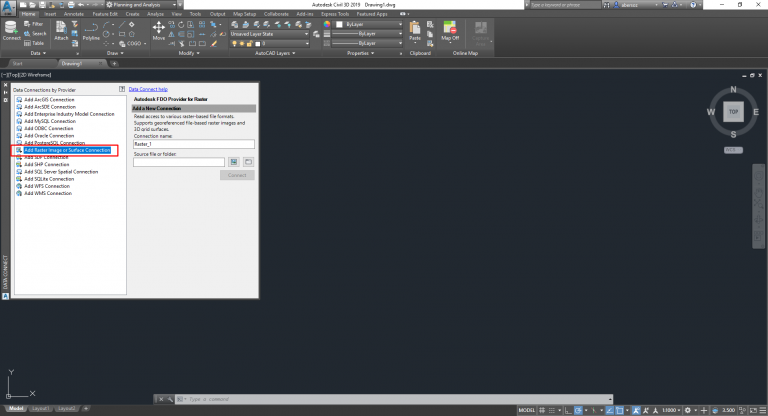This screenshot has height=416, width=768.
Task: Open the Unsaved Layer State dropdown
Action: point(269,34)
